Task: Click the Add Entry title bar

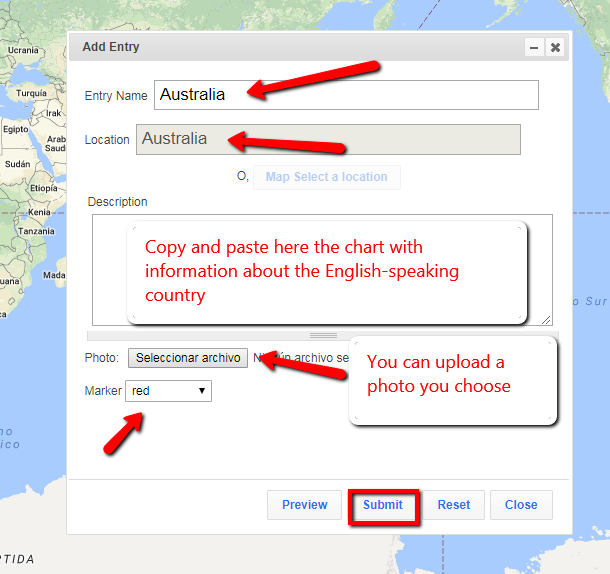Action: (x=300, y=47)
